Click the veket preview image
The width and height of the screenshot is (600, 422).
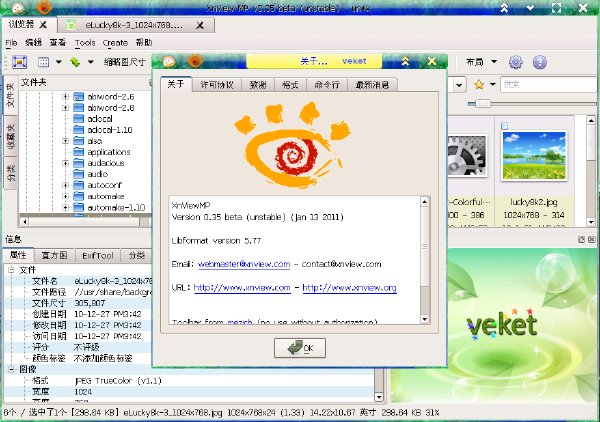coord(495,325)
